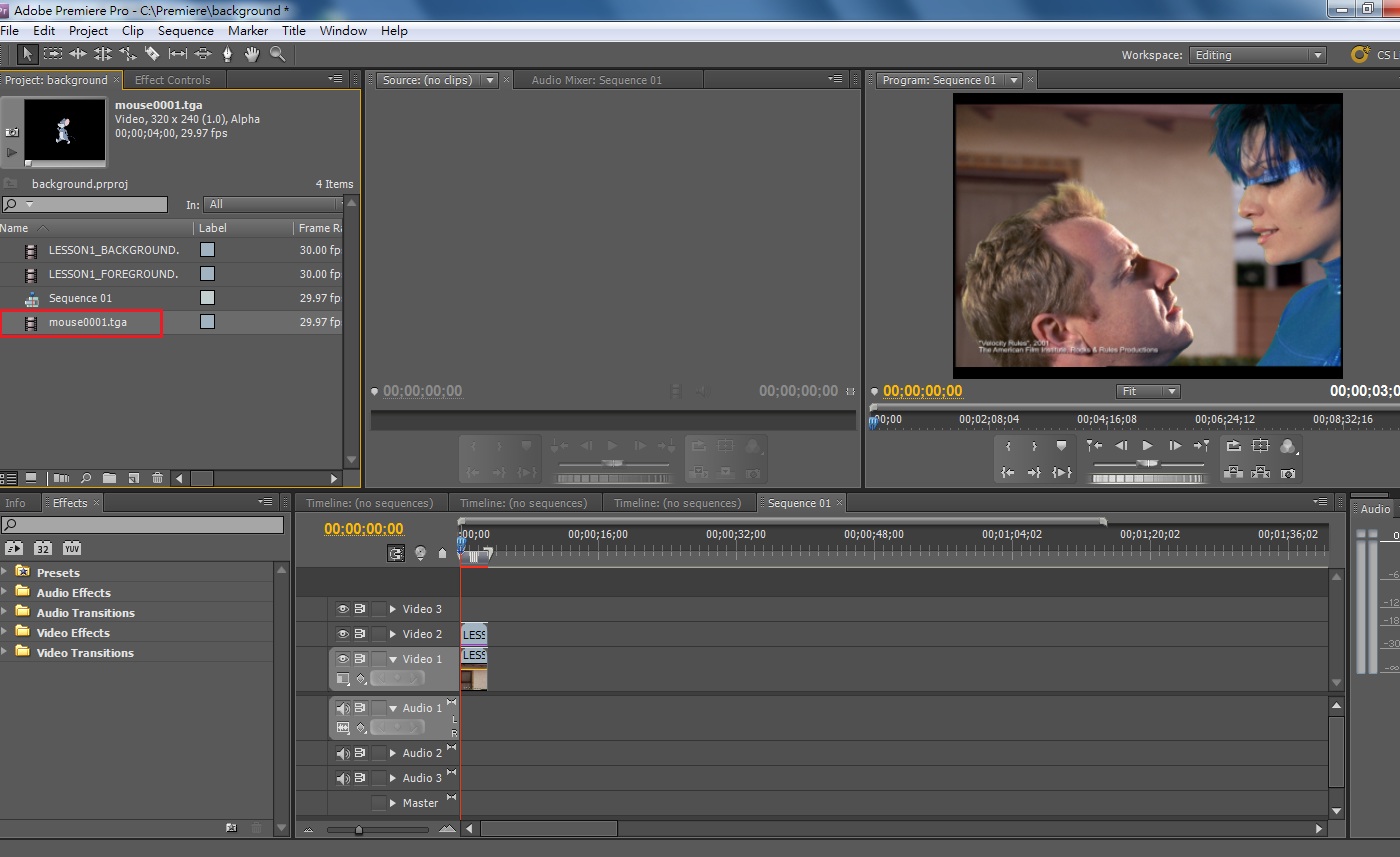
Task: Mute the Audio 2 track
Action: pos(343,753)
